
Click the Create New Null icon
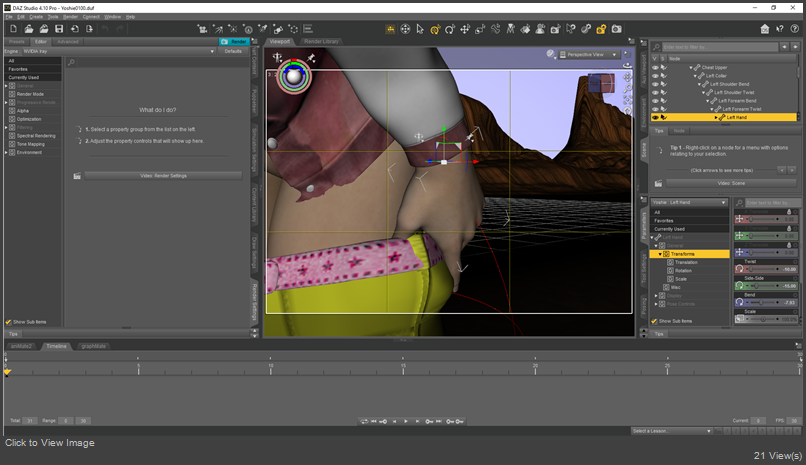293,29
